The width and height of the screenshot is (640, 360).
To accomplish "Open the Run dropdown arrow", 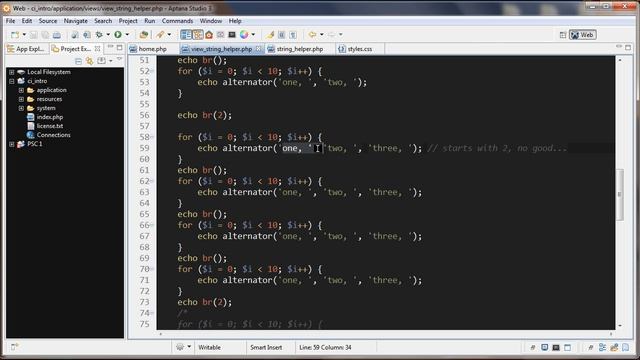I will coord(127,35).
